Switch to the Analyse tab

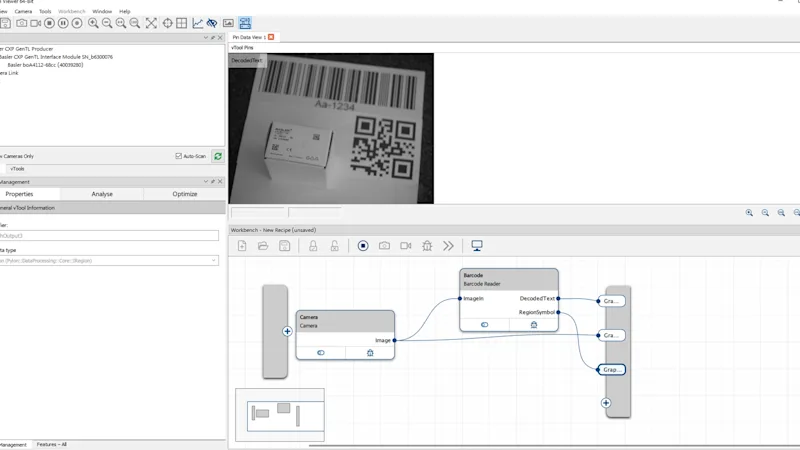click(102, 194)
